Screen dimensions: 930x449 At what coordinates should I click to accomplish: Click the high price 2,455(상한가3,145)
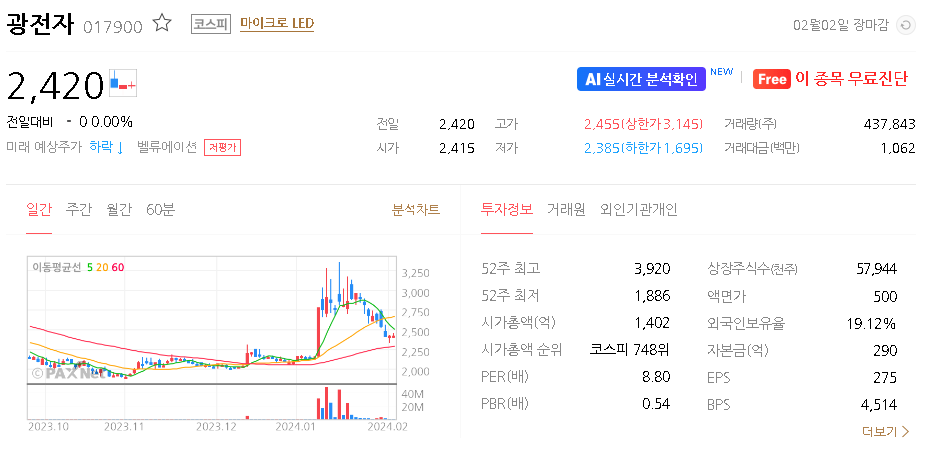coord(644,124)
